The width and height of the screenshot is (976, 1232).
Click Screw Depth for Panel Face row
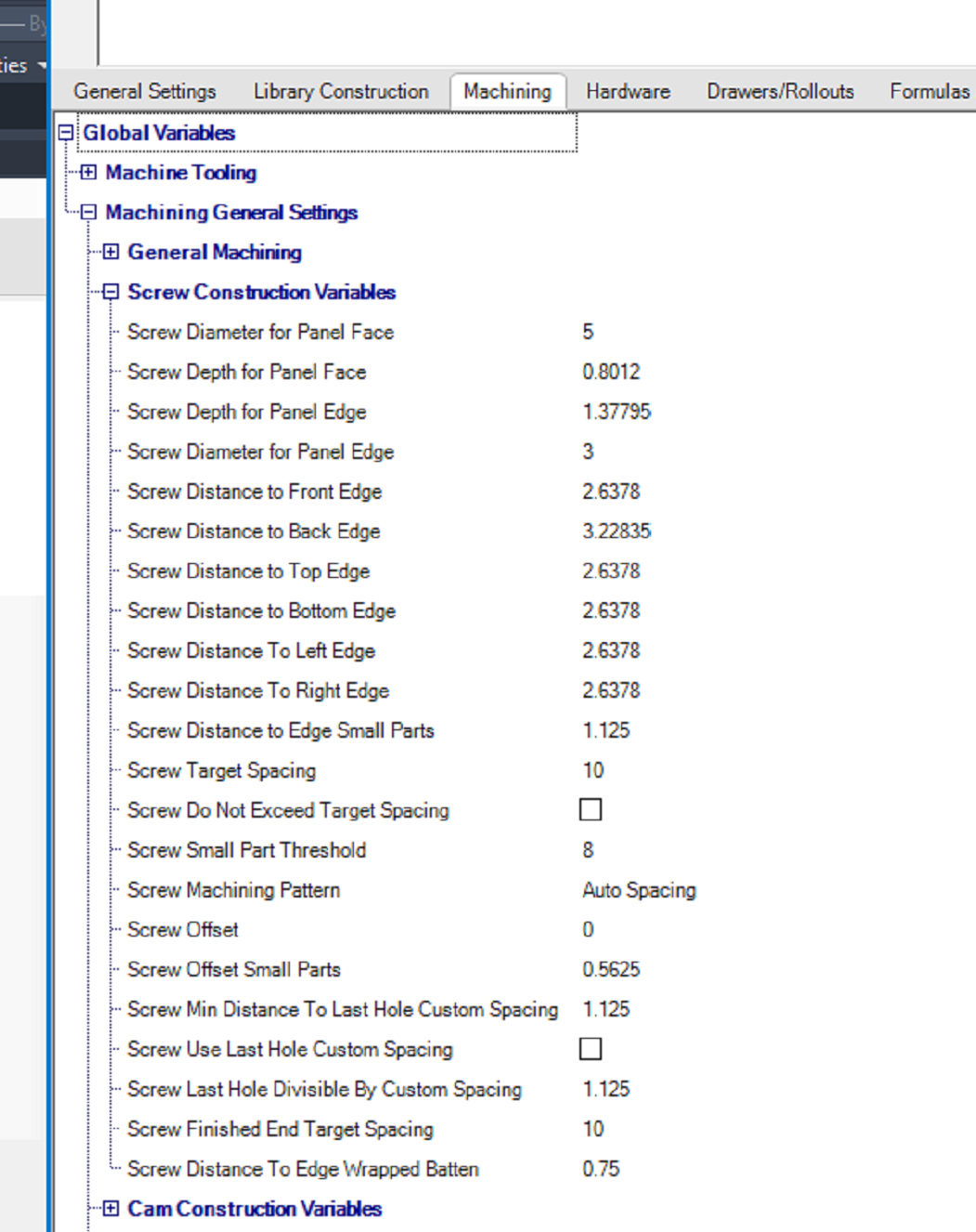click(246, 372)
